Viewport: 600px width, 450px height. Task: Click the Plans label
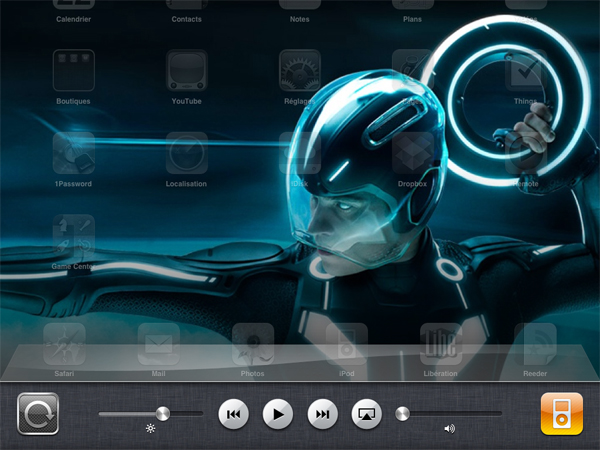pos(412,19)
